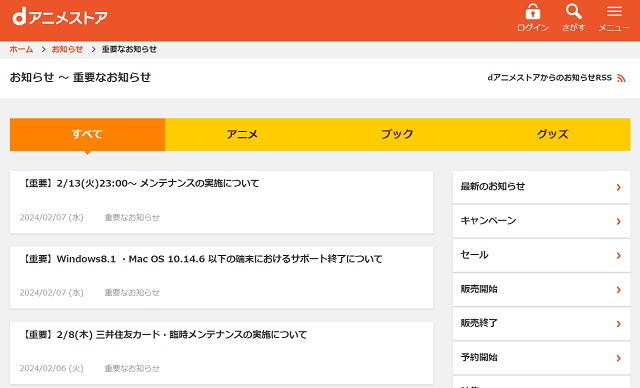
Task: Click chevron arrow beside キャンペーン
Action: click(x=619, y=222)
